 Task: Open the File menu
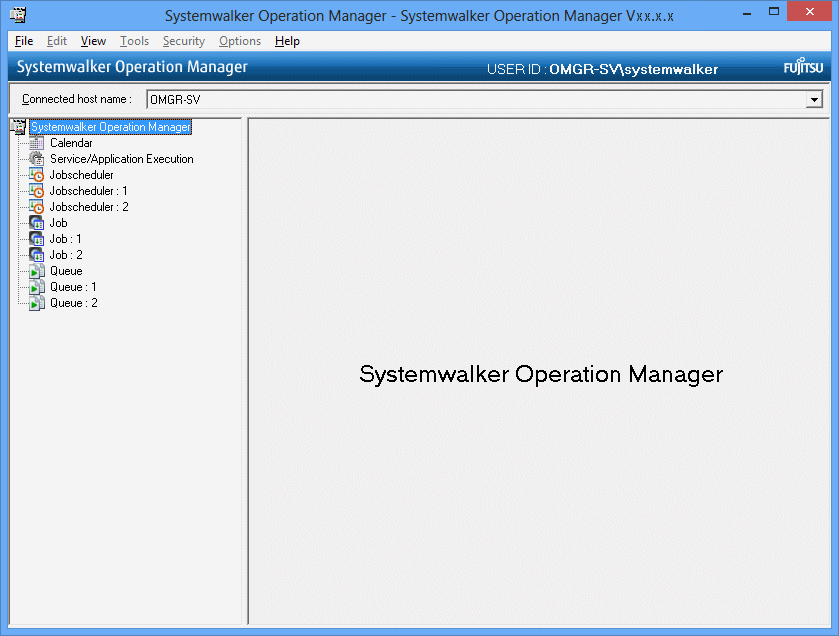click(24, 41)
